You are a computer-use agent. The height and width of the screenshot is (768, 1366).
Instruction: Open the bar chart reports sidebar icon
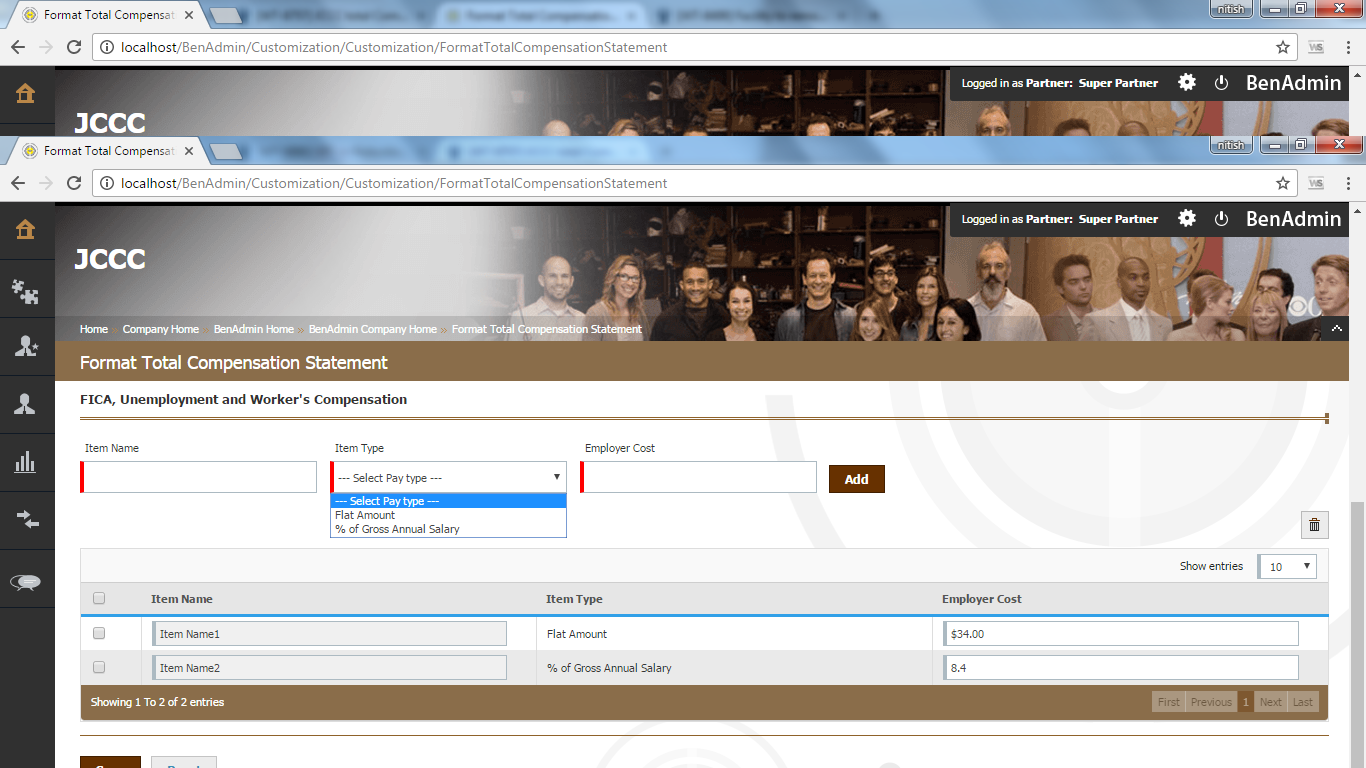(26, 462)
